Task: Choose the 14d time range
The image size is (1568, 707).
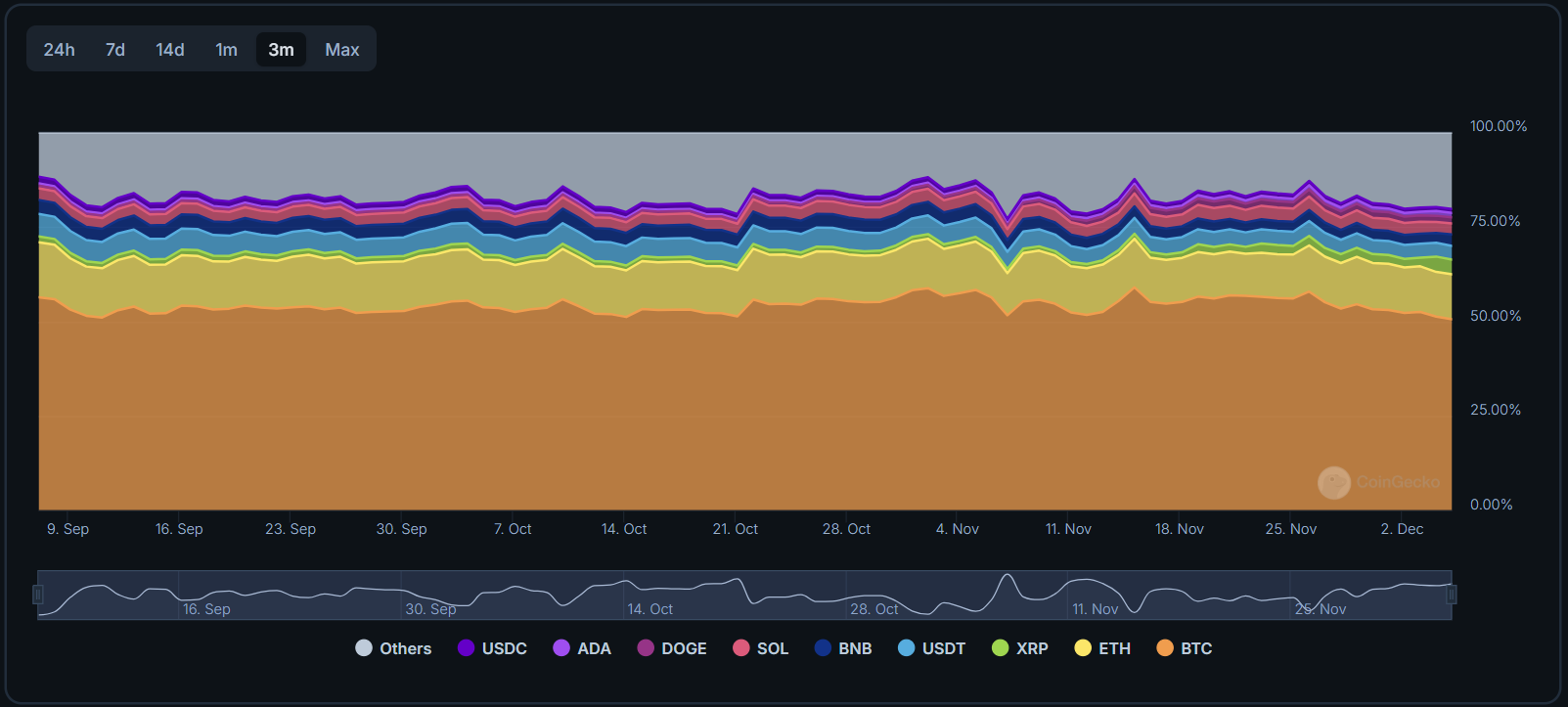Action: point(170,50)
